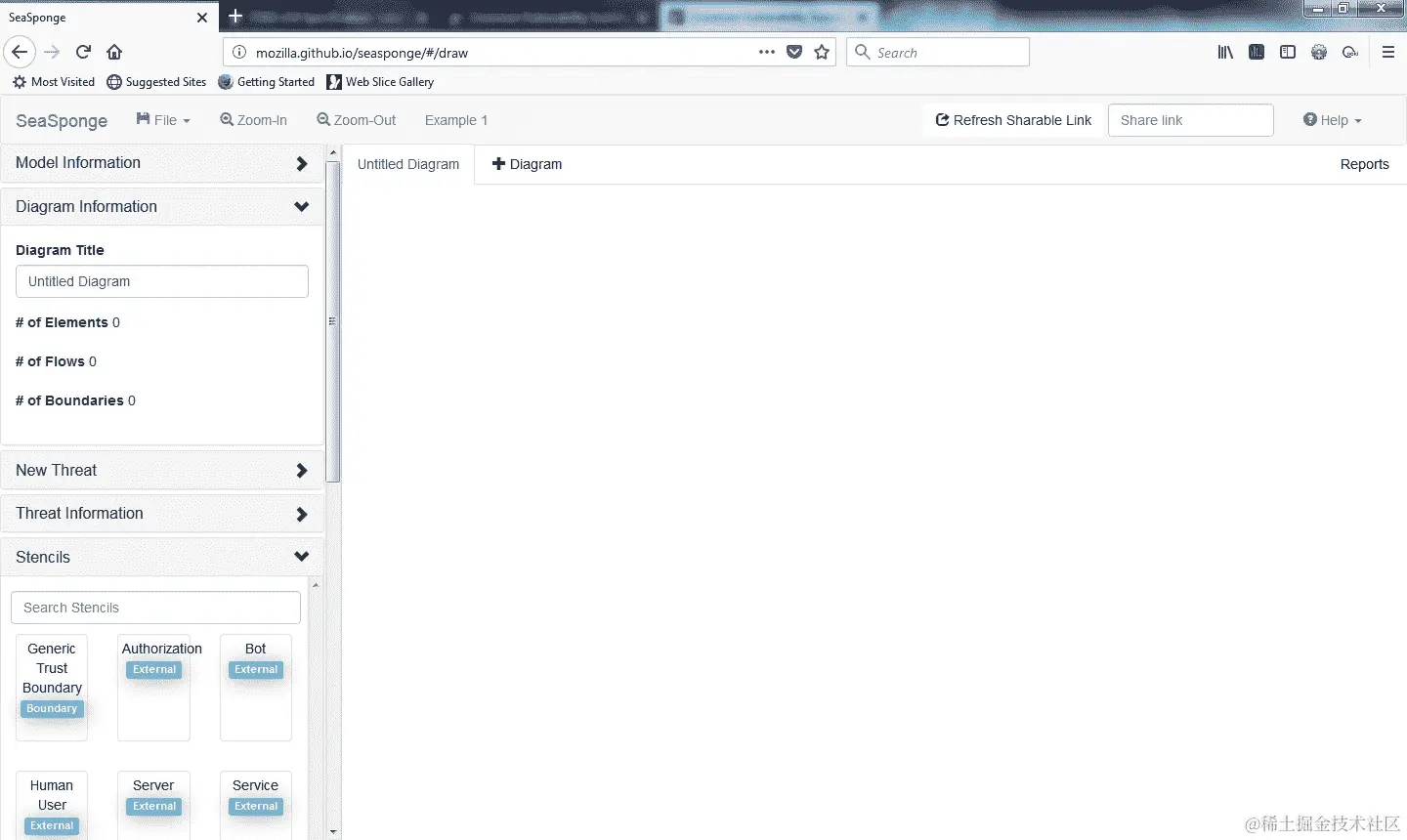
Task: Click the Zoom-Out tool
Action: point(357,120)
